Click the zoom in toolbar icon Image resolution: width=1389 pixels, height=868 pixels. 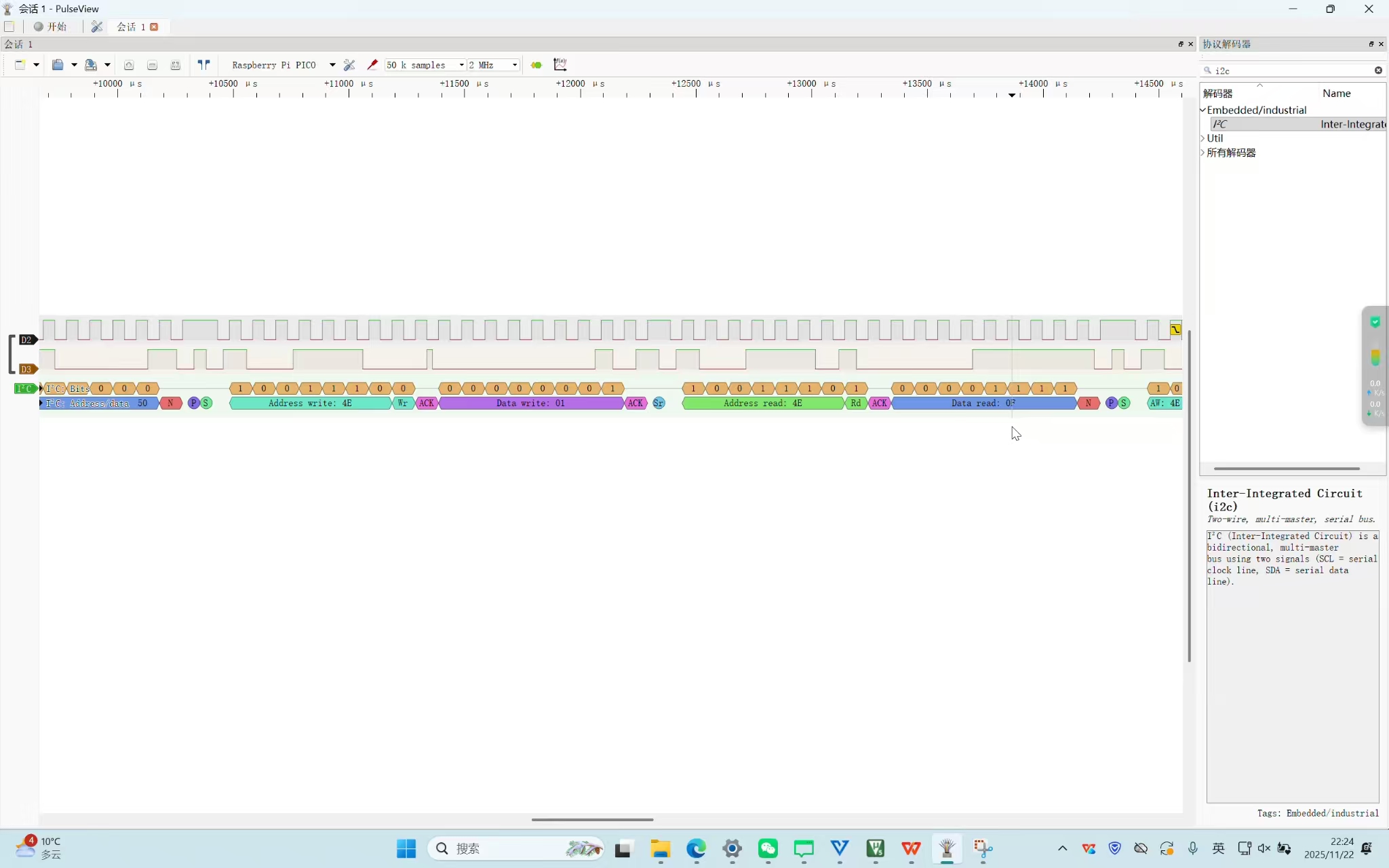tap(129, 65)
